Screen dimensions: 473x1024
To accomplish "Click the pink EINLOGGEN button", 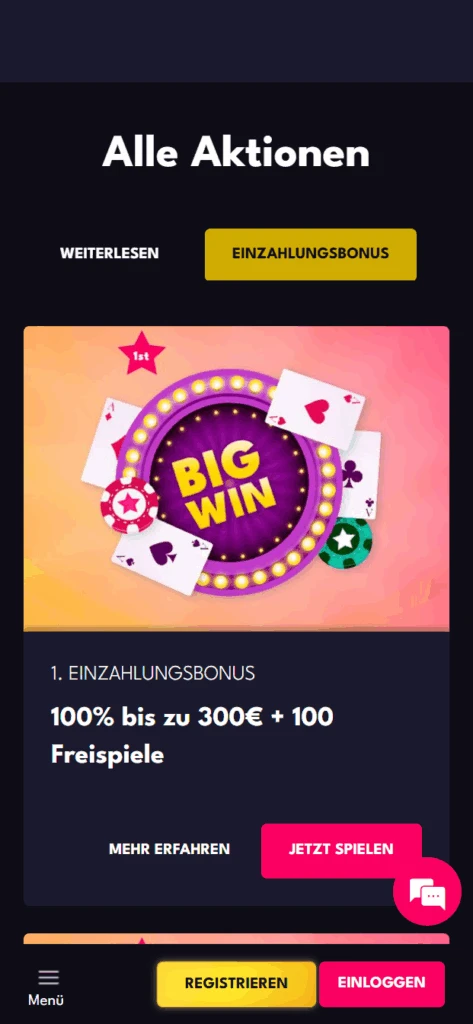I will (x=382, y=984).
